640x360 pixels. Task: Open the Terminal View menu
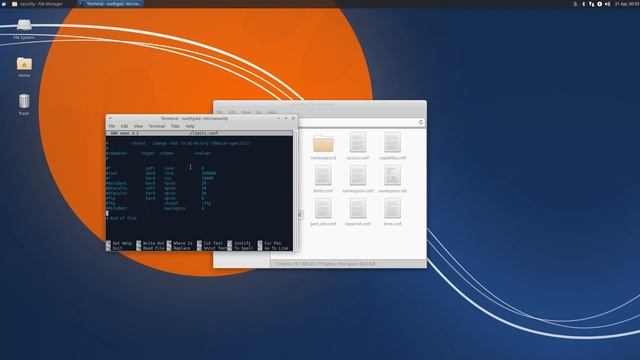(138, 126)
